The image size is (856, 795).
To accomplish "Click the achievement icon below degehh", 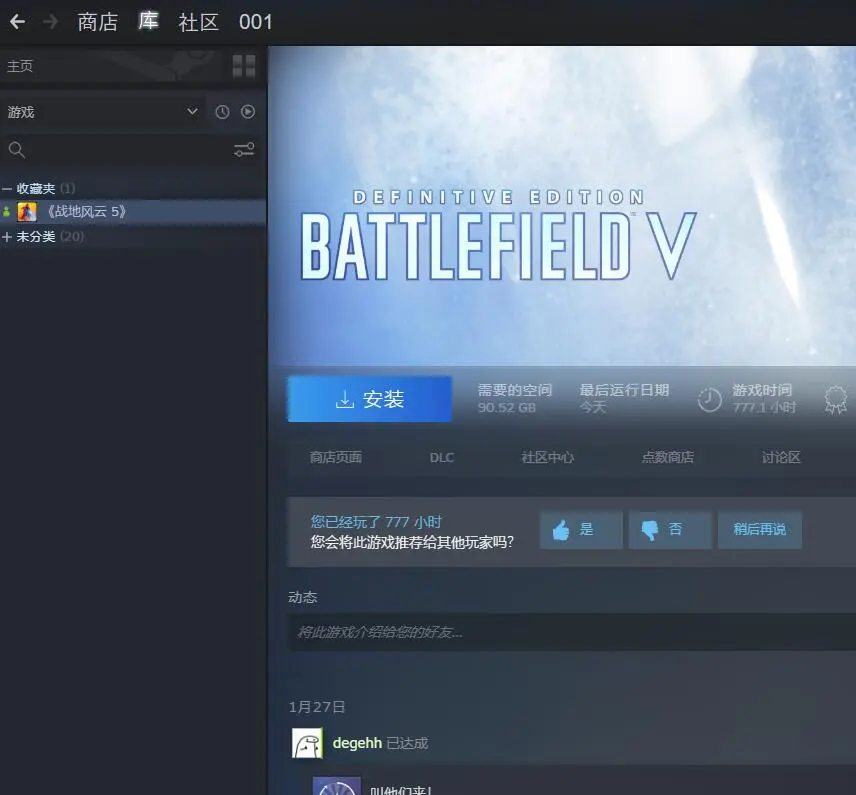I will tap(336, 786).
